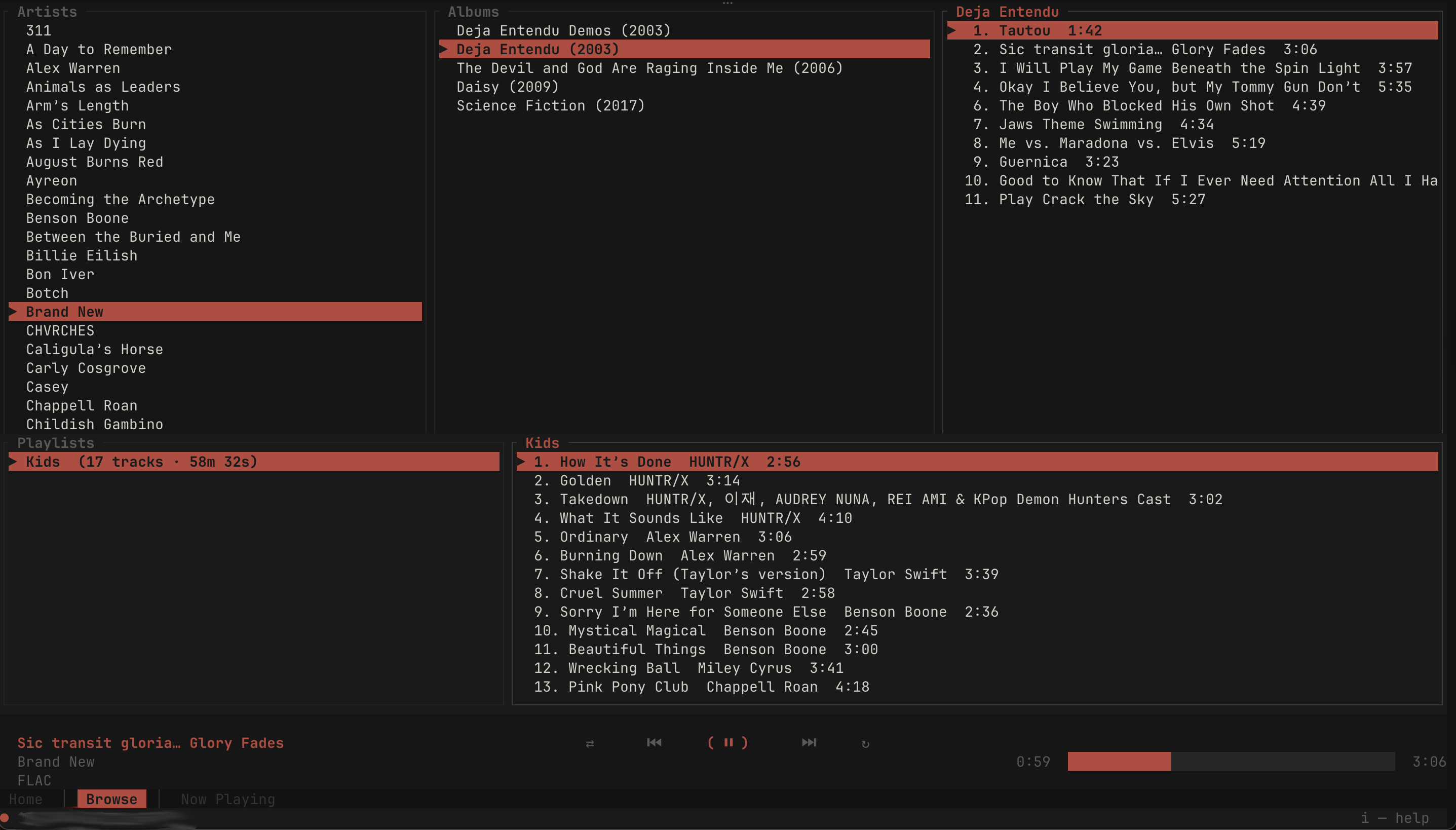This screenshot has width=1456, height=830.
Task: Skip to previous track
Action: tap(654, 742)
